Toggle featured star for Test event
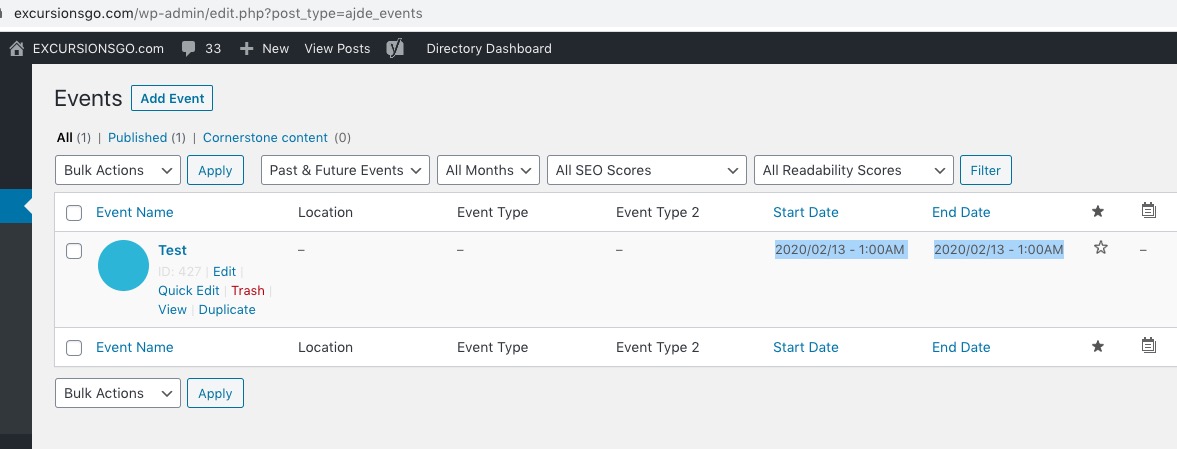1177x449 pixels. click(x=1100, y=248)
